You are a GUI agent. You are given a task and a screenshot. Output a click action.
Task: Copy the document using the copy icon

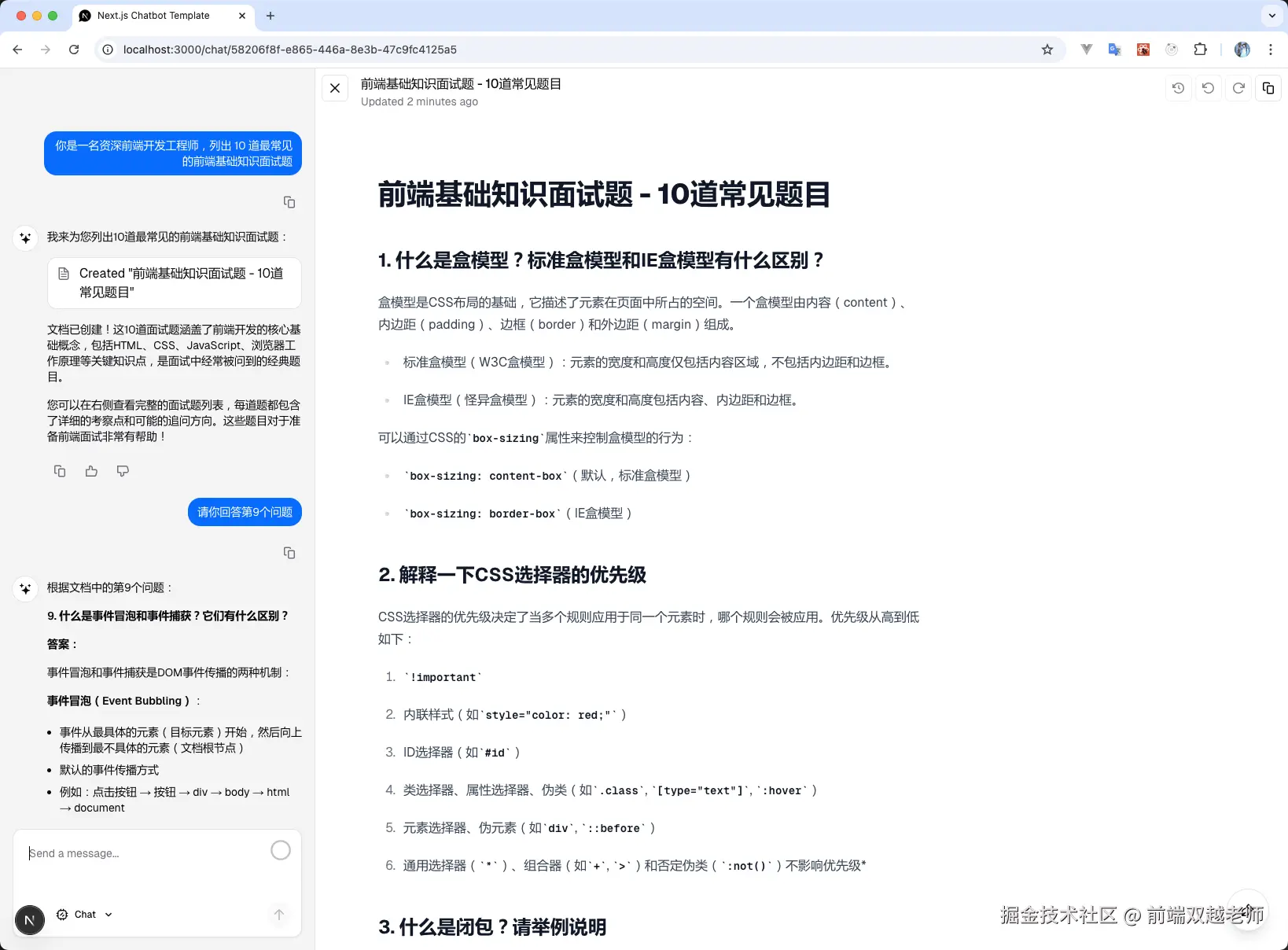(x=1268, y=88)
